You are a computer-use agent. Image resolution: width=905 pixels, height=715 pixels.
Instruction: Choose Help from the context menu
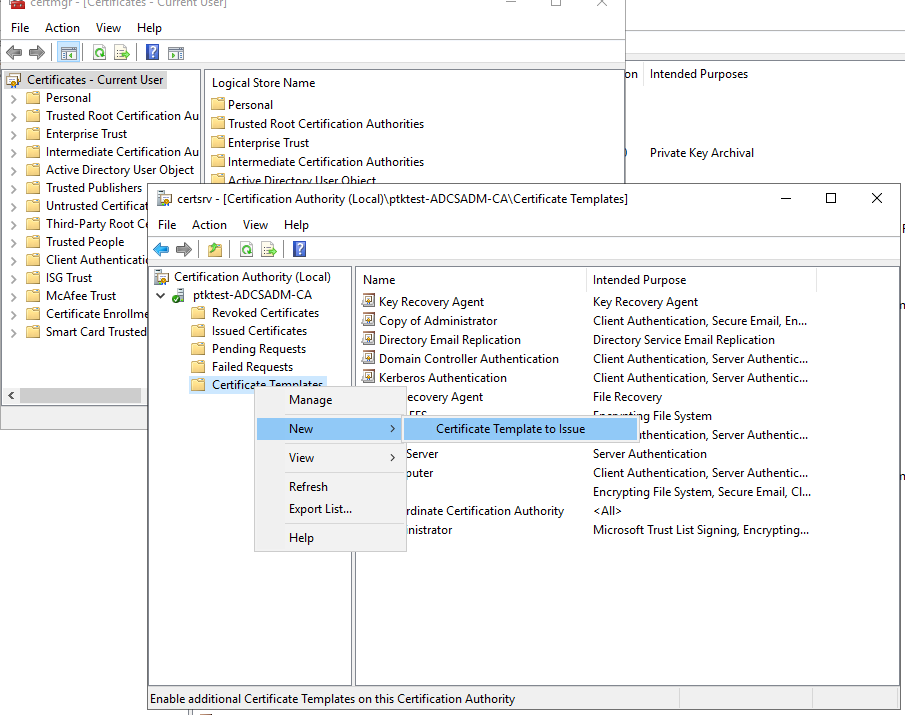coord(330,538)
